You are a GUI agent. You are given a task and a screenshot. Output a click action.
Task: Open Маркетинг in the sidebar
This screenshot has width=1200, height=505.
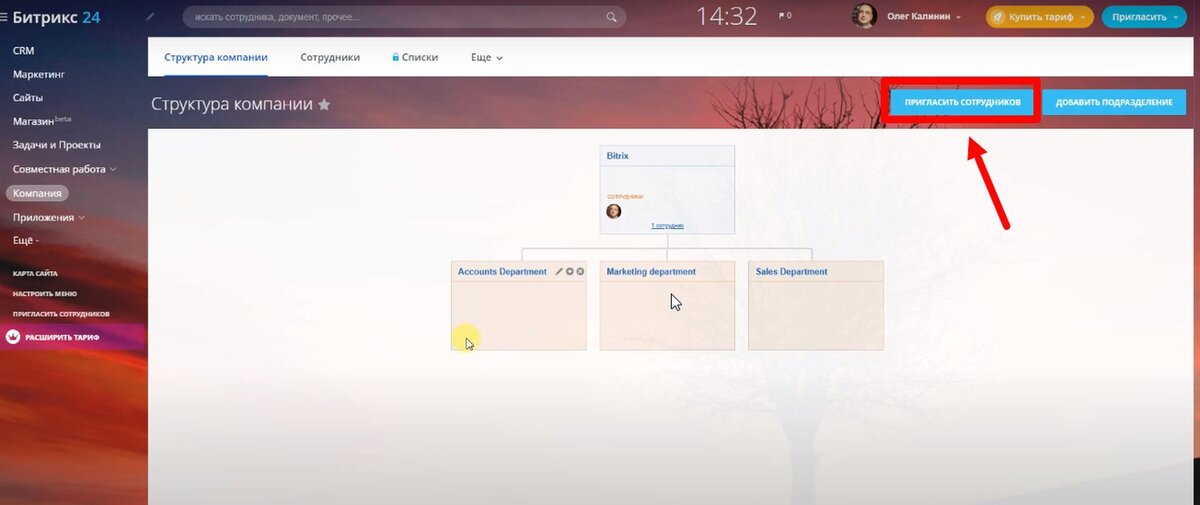[38, 73]
